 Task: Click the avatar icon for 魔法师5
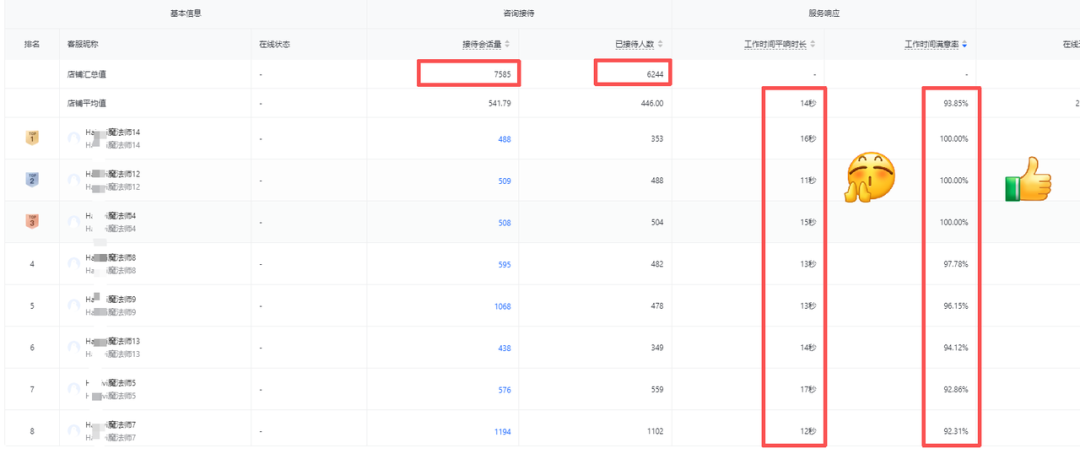[x=74, y=389]
